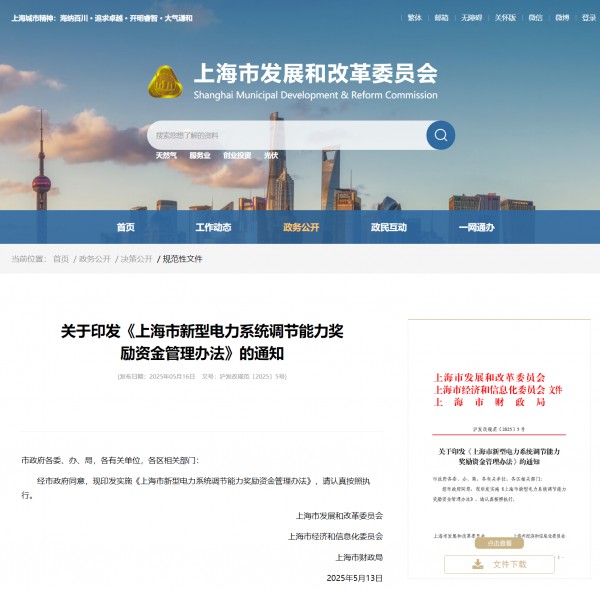Click the download icon beside 文件下载
Image resolution: width=600 pixels, height=590 pixels.
click(x=478, y=564)
